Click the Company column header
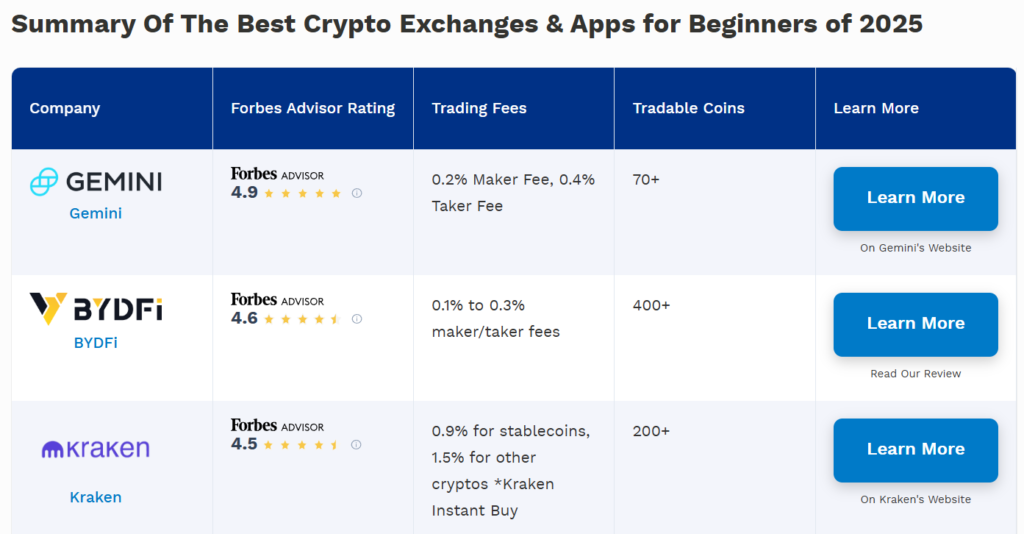The width and height of the screenshot is (1024, 534). click(x=65, y=108)
